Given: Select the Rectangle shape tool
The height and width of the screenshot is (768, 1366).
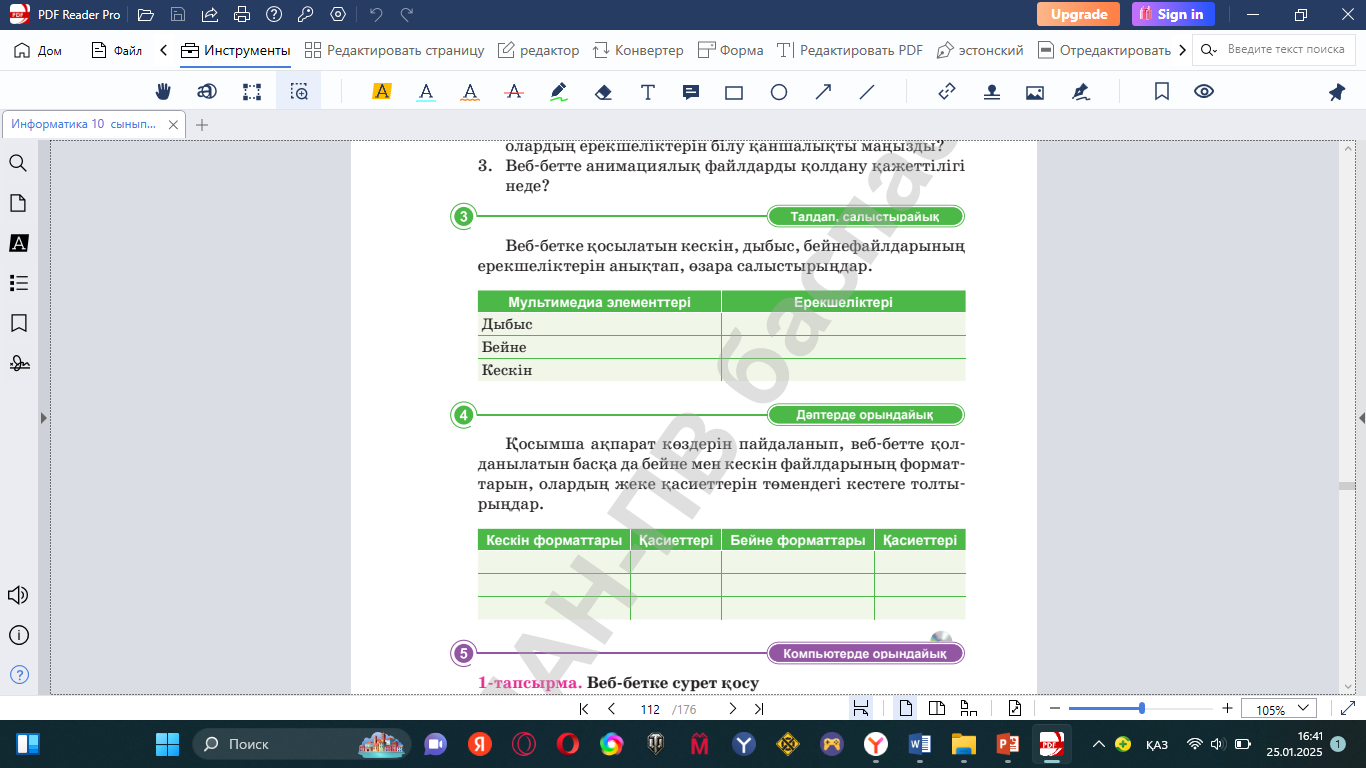Looking at the screenshot, I should (x=734, y=92).
